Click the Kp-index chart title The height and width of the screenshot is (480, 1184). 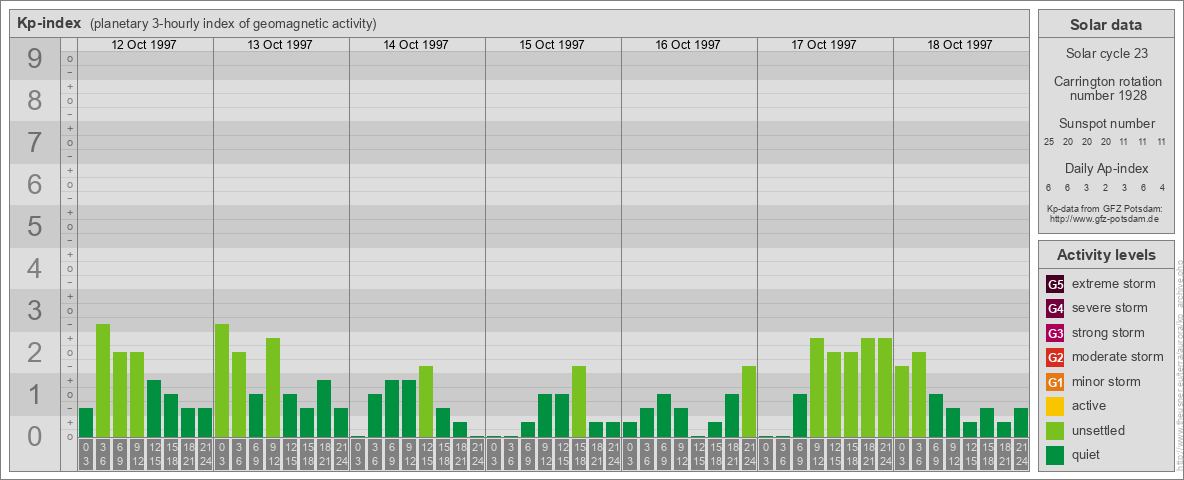pos(49,23)
